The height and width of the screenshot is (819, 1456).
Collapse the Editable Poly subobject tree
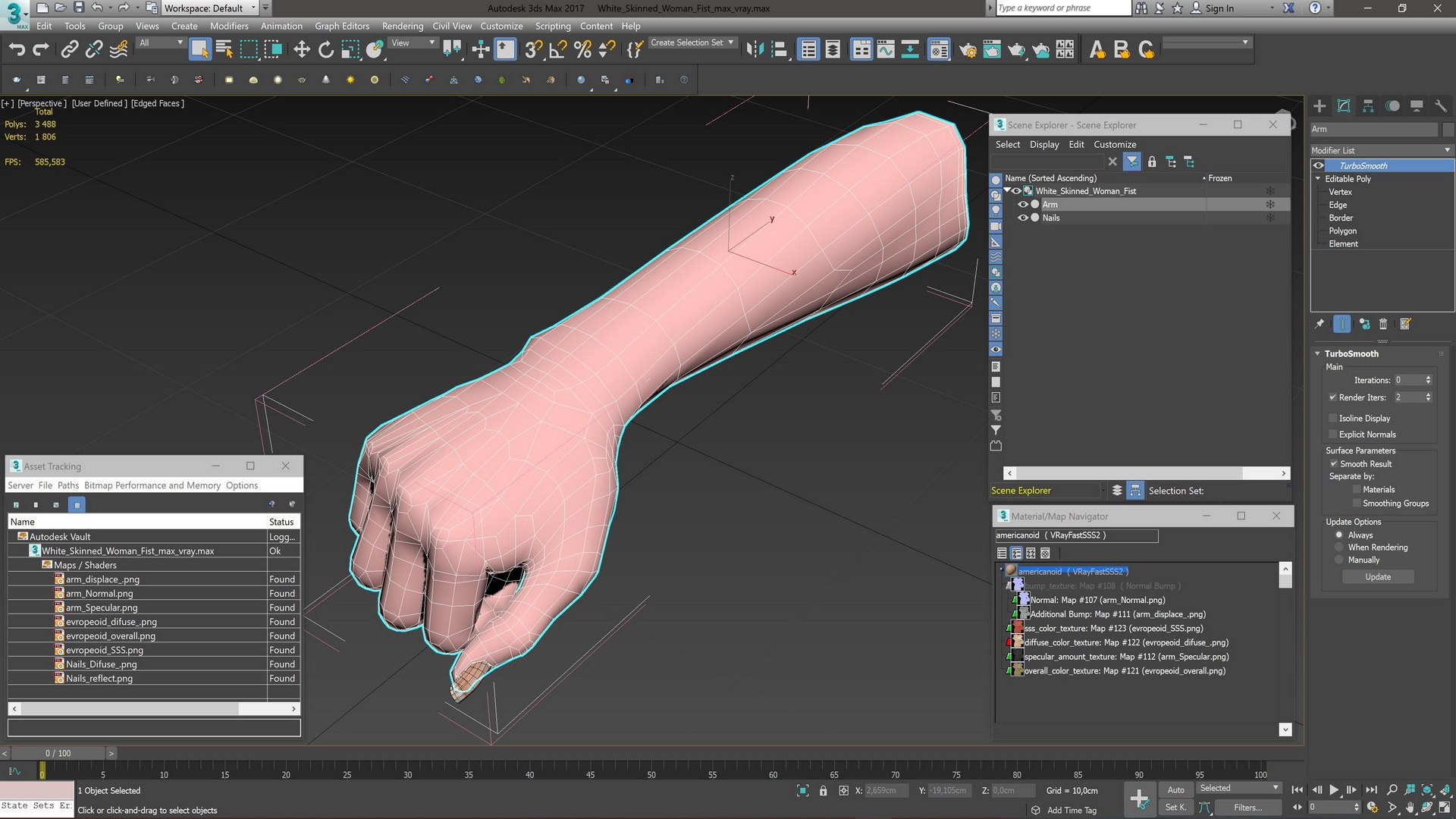tap(1318, 179)
